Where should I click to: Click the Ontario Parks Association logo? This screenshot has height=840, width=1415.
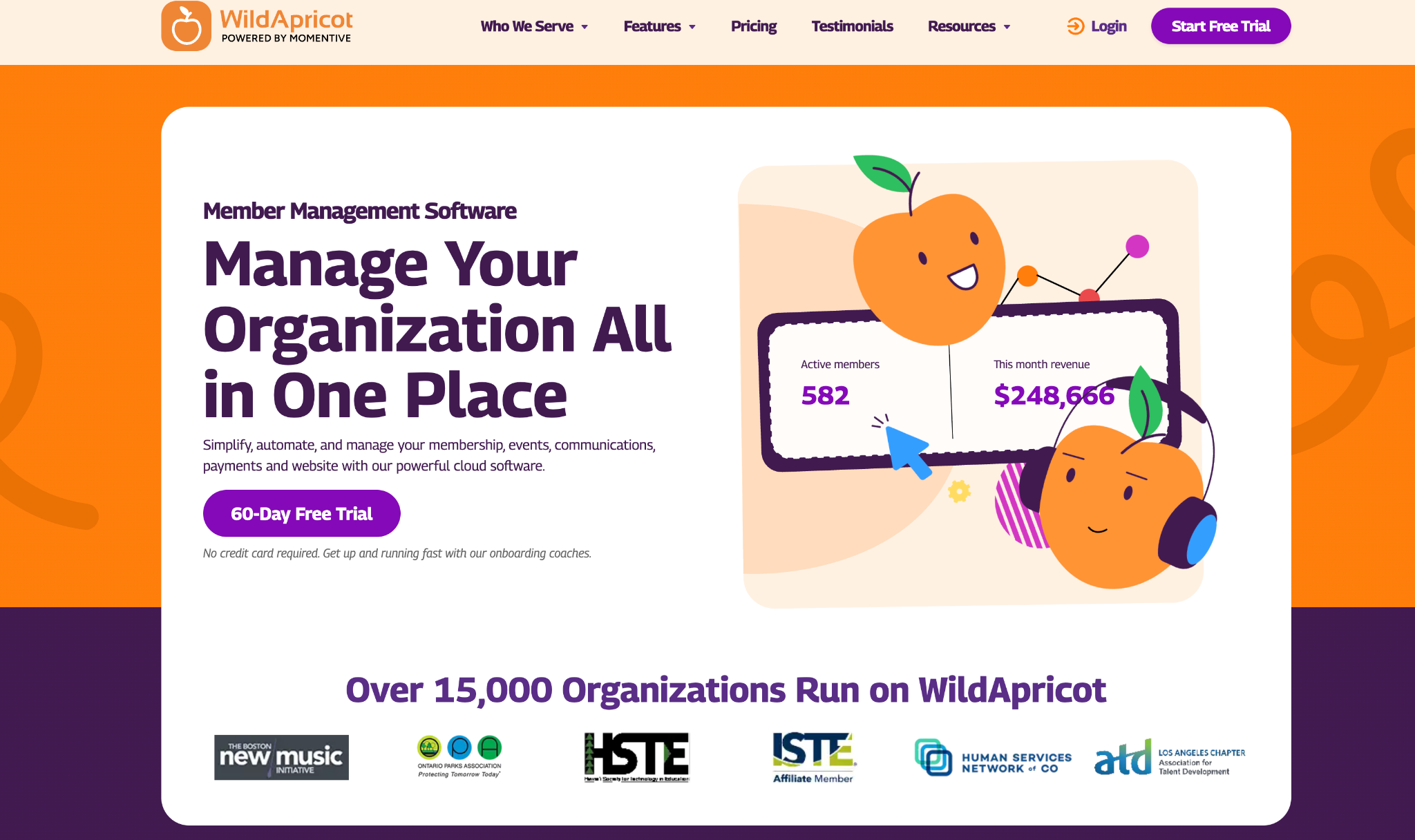(459, 756)
